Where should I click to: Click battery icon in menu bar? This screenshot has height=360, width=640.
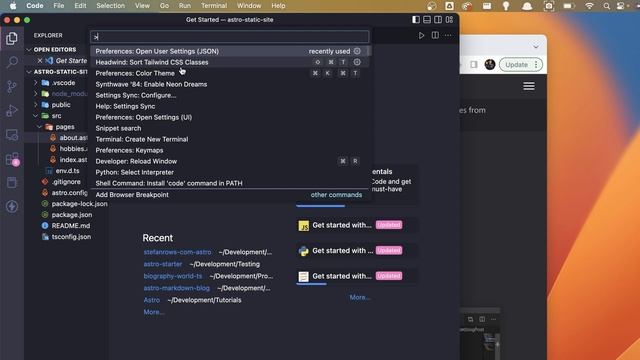pyautogui.click(x=569, y=6)
